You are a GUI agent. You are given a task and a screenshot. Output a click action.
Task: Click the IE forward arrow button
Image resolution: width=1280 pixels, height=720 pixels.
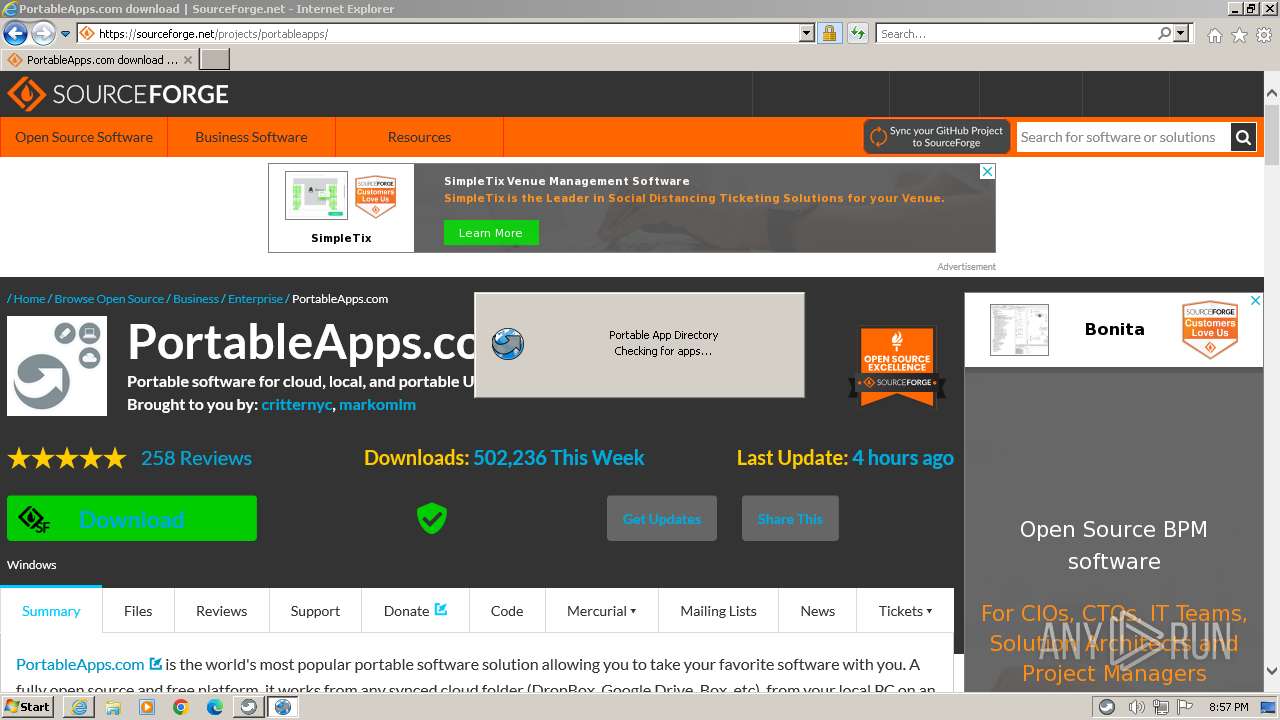pos(43,34)
